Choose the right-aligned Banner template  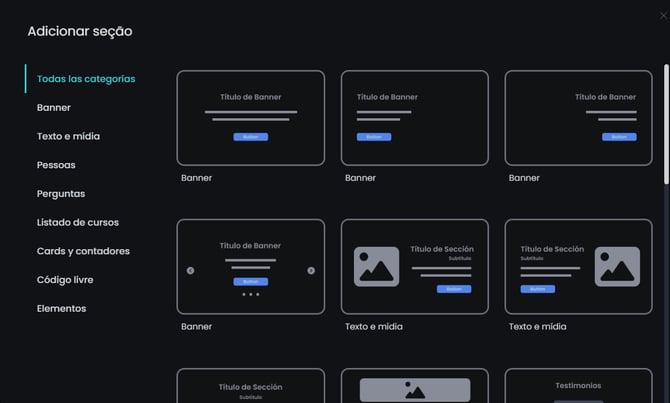pos(579,118)
